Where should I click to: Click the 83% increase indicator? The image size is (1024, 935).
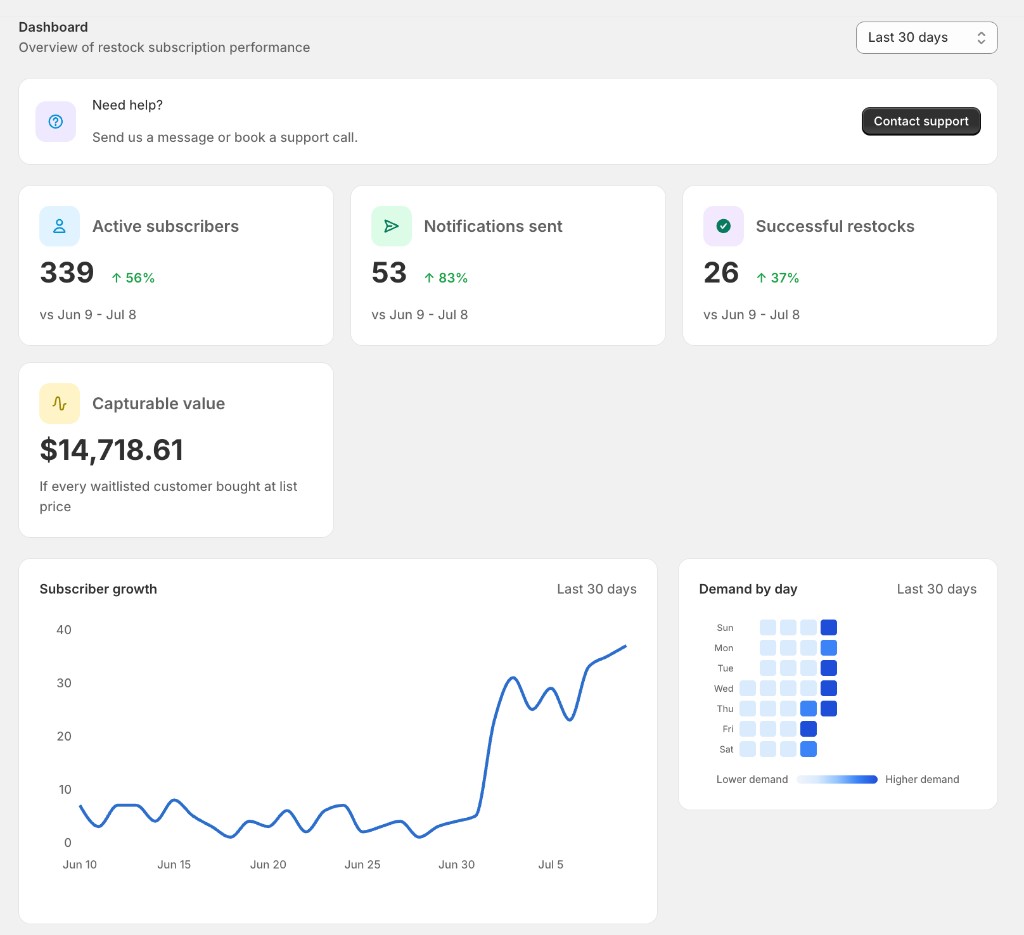(445, 278)
